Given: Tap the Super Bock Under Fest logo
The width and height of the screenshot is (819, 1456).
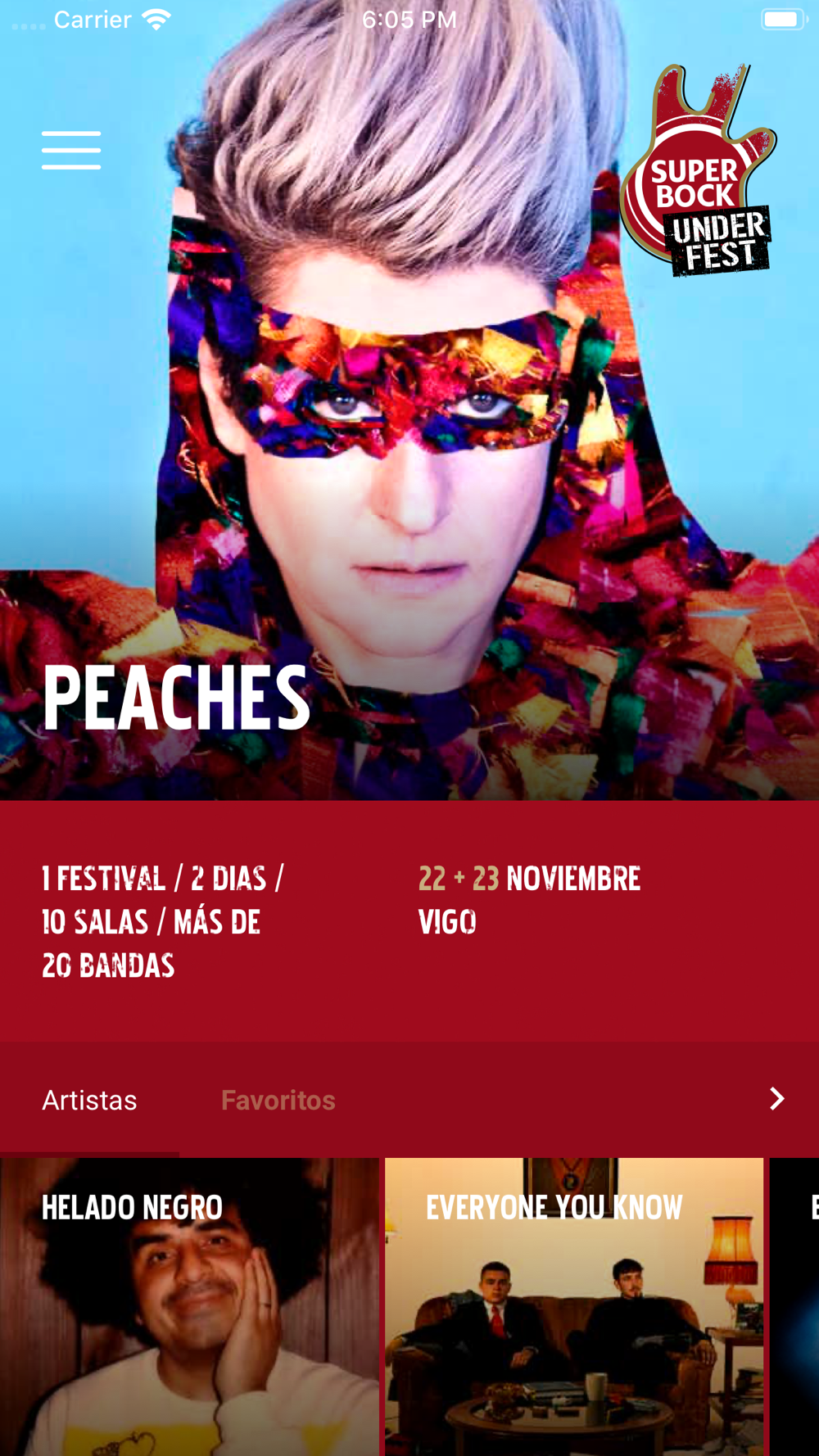Looking at the screenshot, I should click(697, 170).
